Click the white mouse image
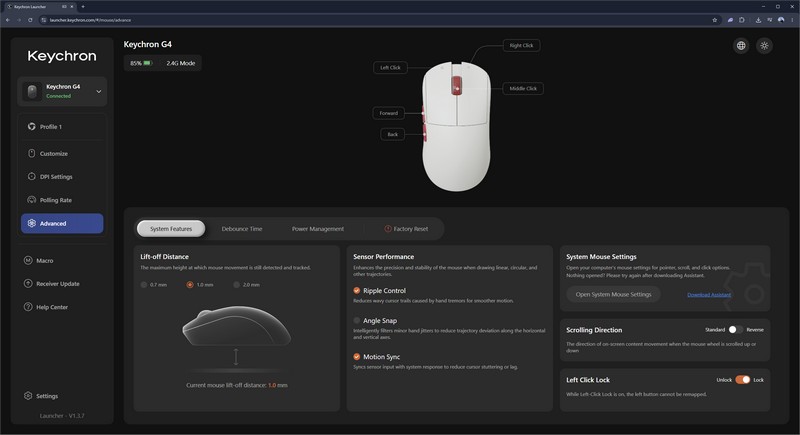This screenshot has width=800, height=435. click(456, 126)
